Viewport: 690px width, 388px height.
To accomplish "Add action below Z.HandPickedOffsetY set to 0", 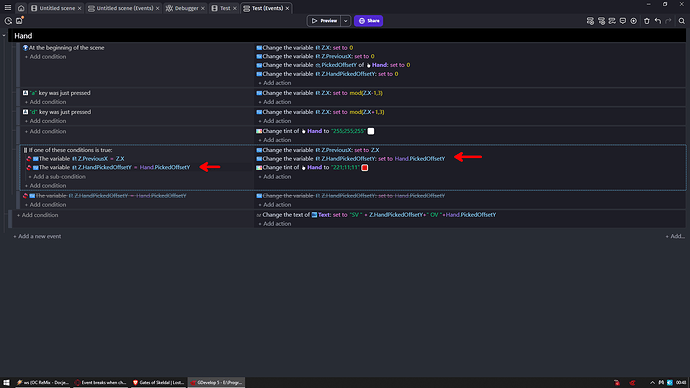I will click(x=275, y=83).
